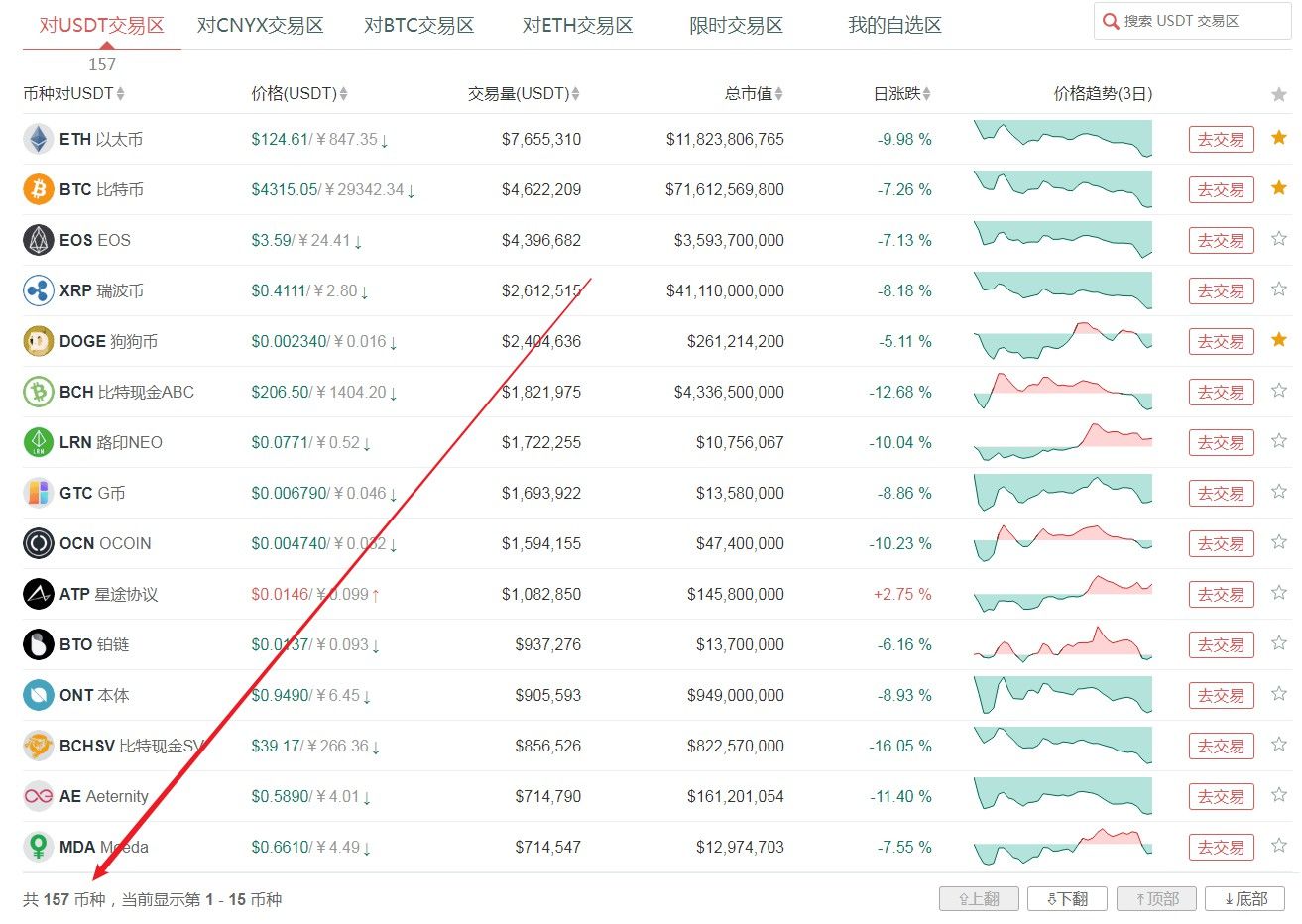
Task: Click the BTC Bitcoin coin icon
Action: 39,189
